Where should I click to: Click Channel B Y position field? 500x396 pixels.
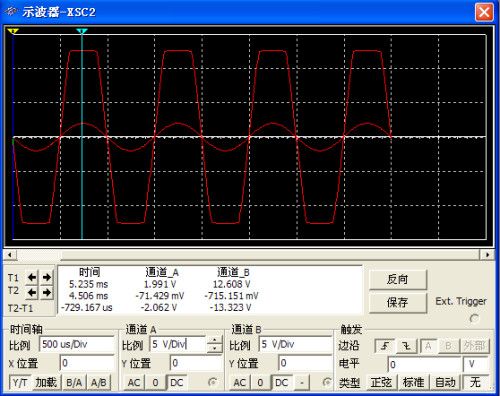pos(305,363)
